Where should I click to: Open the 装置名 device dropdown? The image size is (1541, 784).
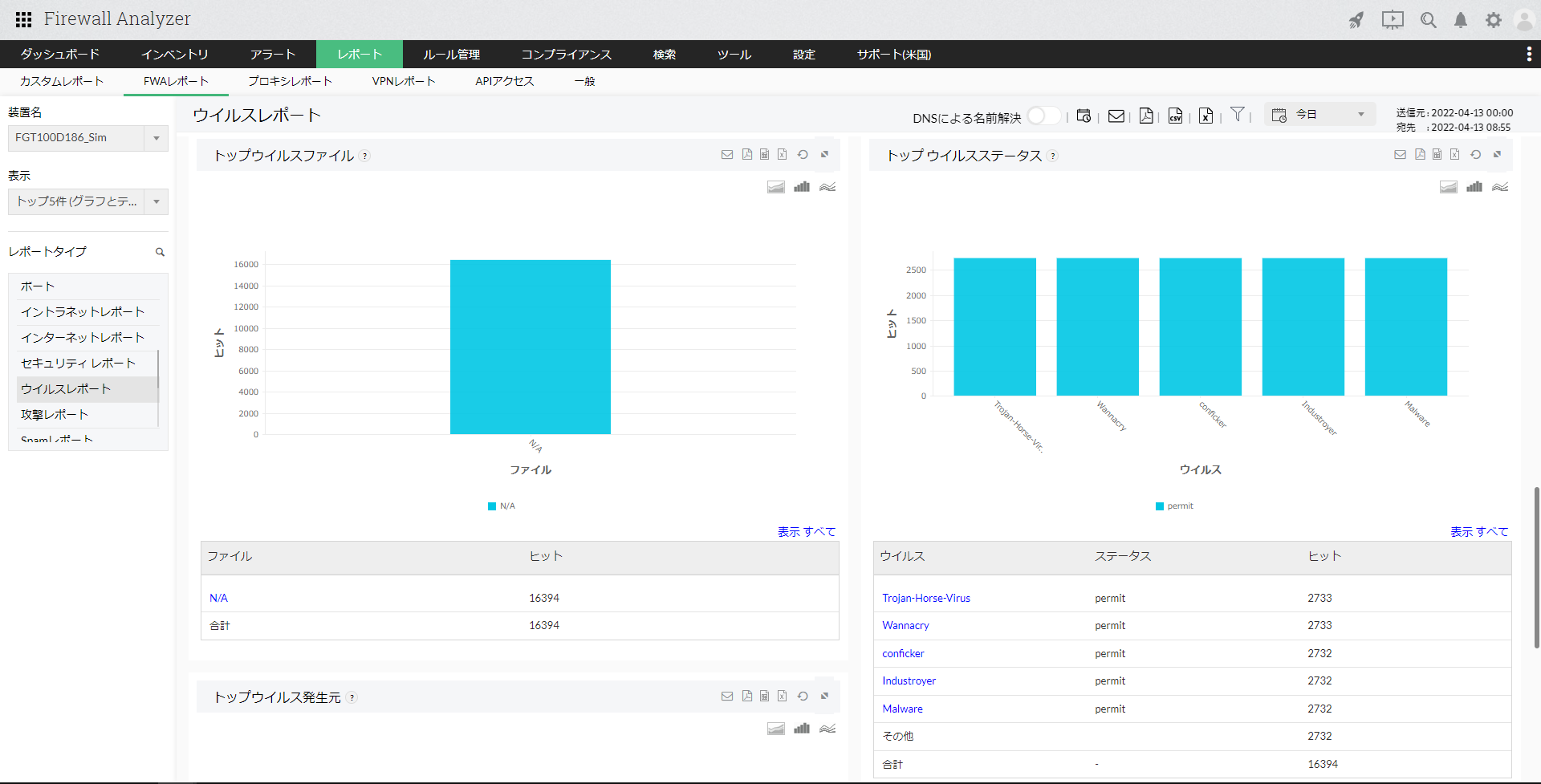pyautogui.click(x=156, y=138)
